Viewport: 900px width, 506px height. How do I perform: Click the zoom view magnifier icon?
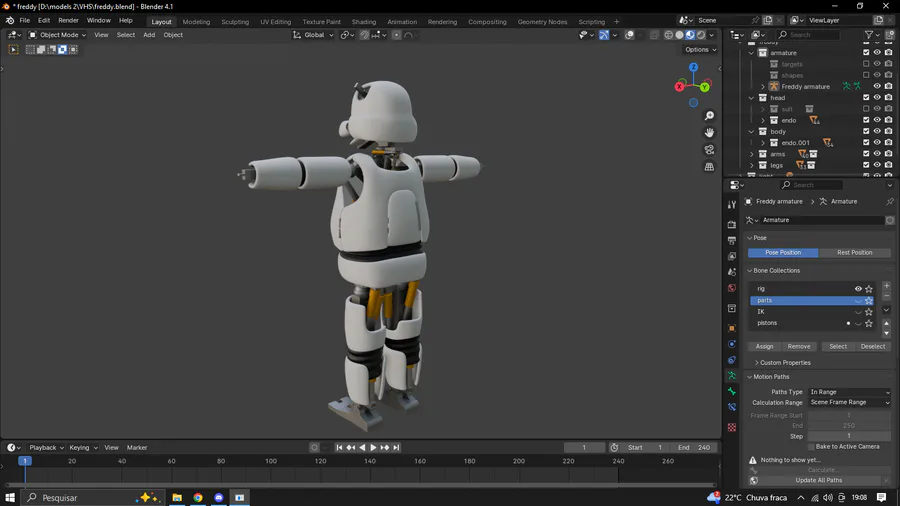[709, 116]
